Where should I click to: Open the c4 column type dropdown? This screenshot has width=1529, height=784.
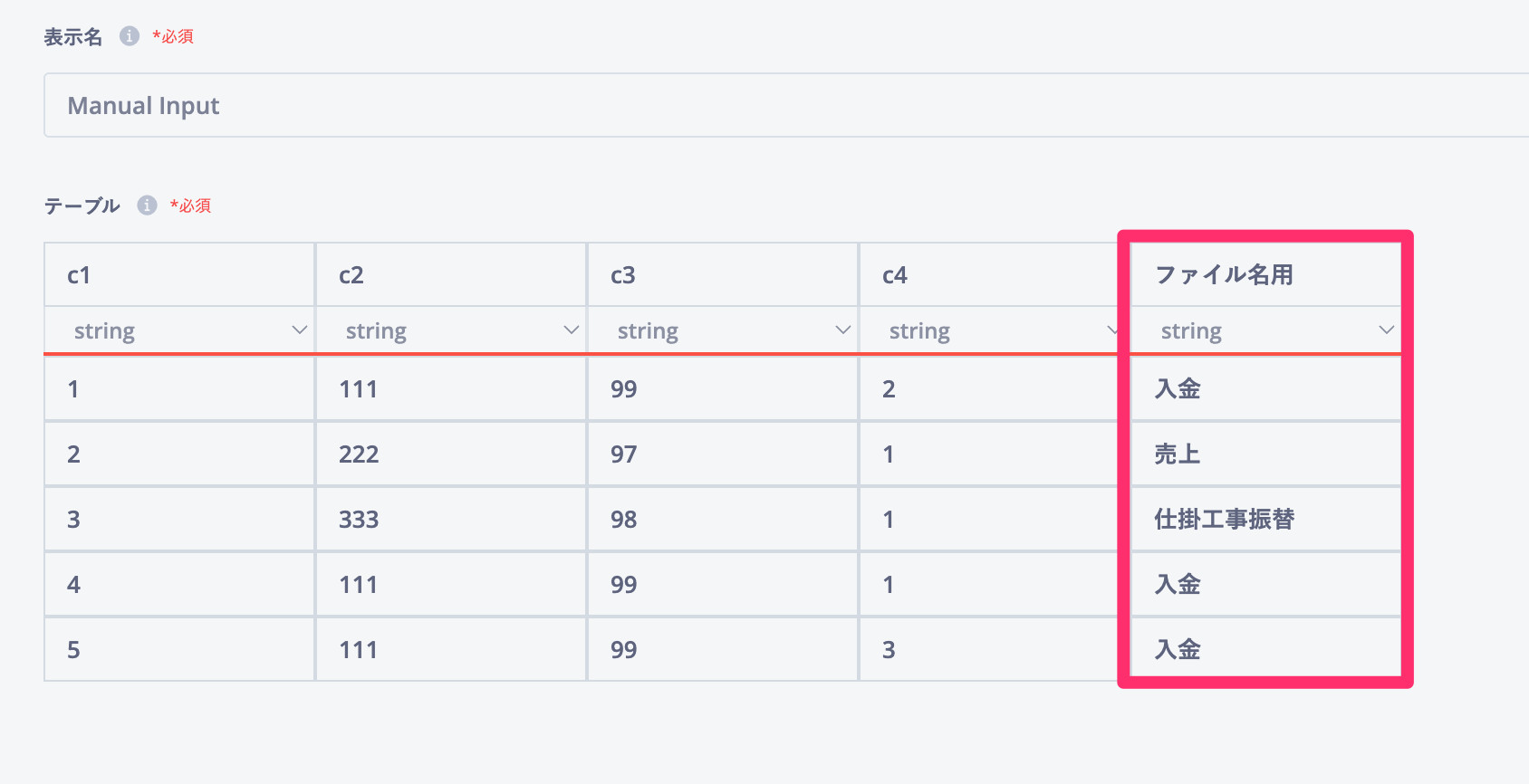pos(989,330)
